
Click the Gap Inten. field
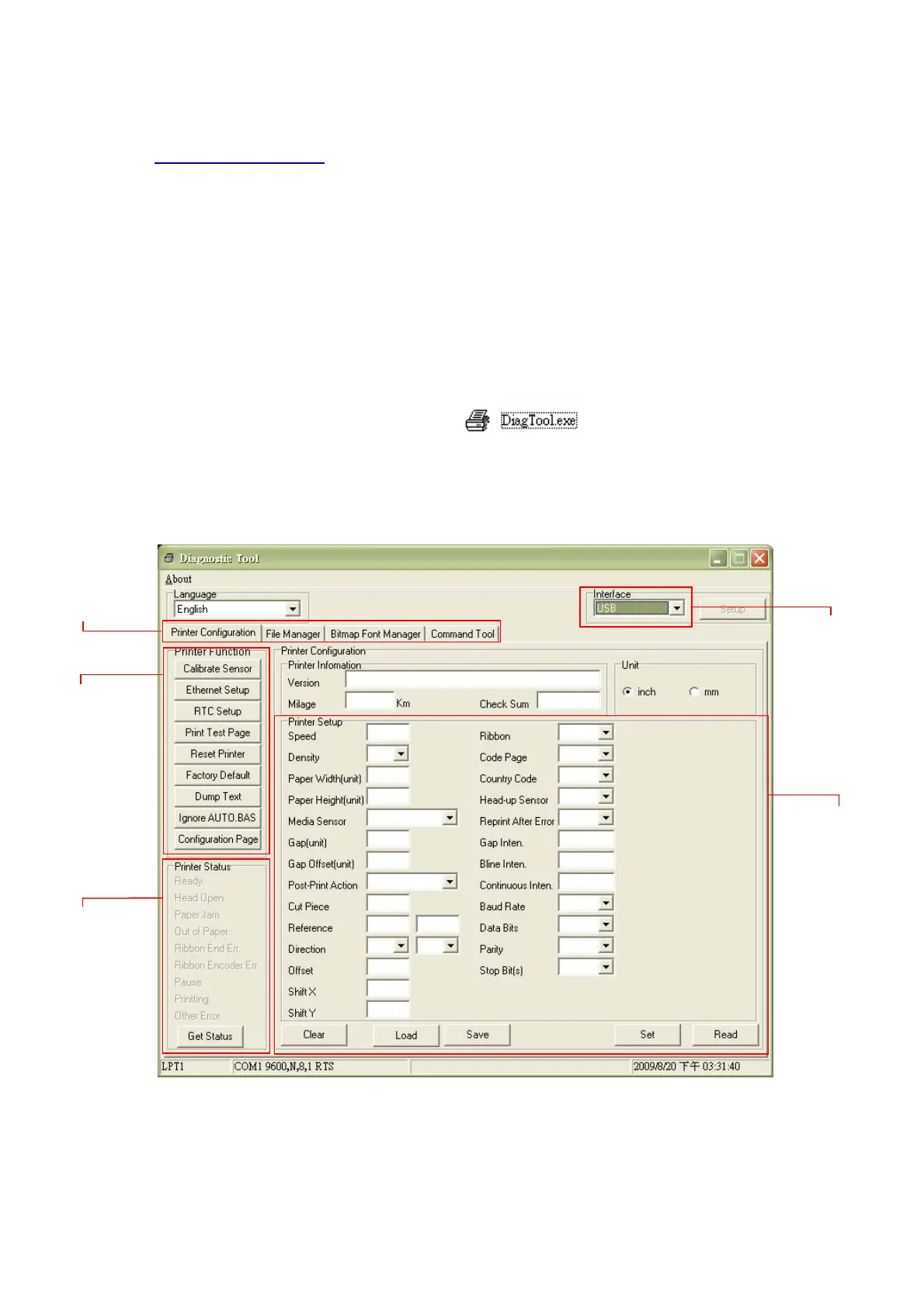pos(586,840)
